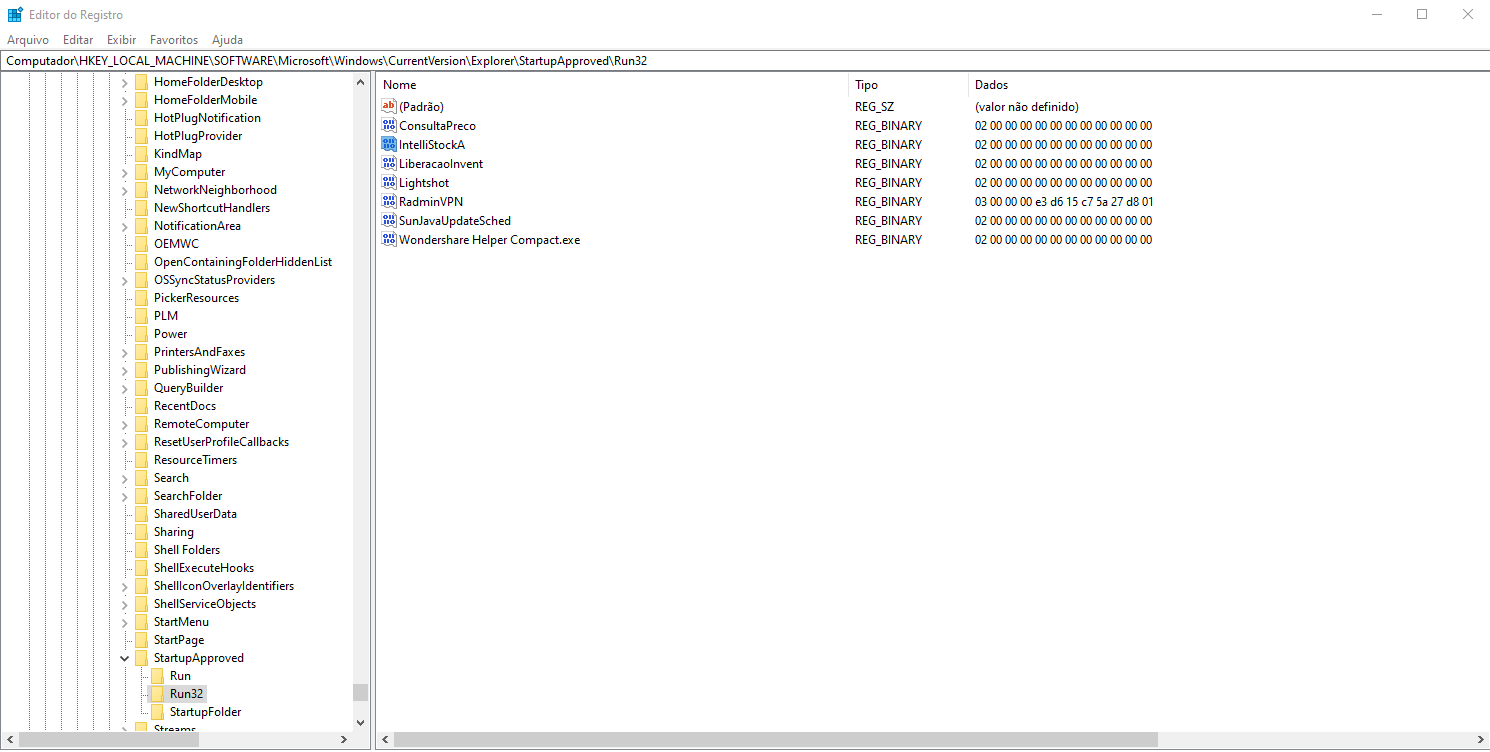Viewport: 1490px width, 752px height.
Task: Click values pane scroll right arrow
Action: click(1480, 740)
